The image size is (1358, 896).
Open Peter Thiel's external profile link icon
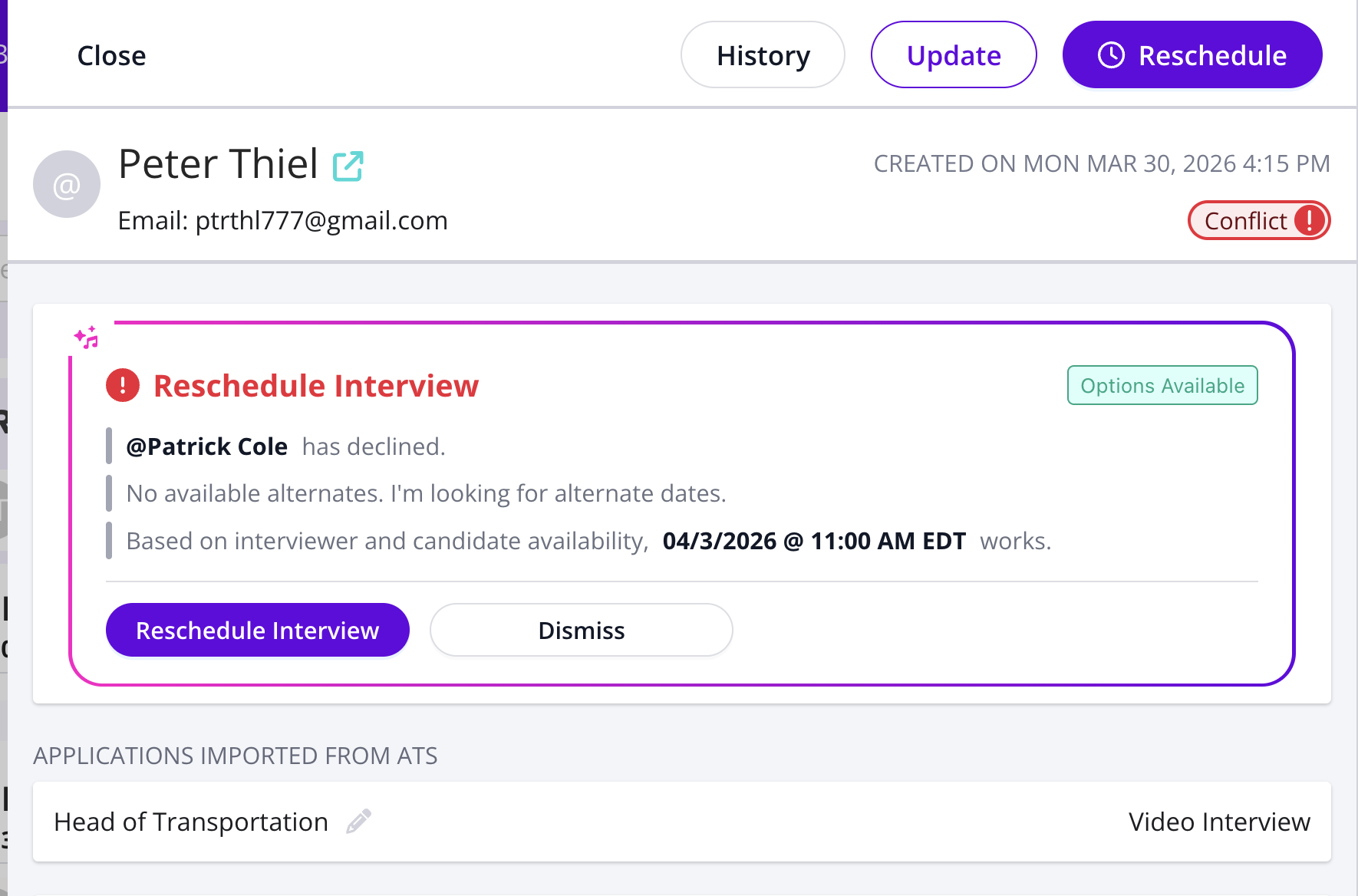[348, 166]
